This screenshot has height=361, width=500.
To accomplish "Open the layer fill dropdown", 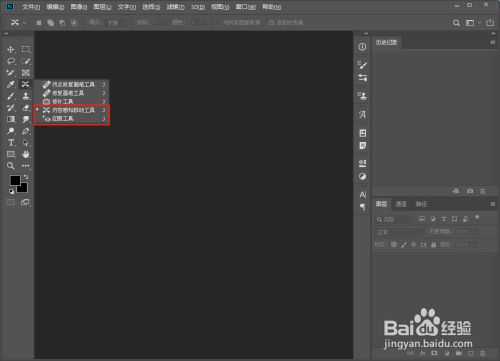I will click(x=476, y=245).
